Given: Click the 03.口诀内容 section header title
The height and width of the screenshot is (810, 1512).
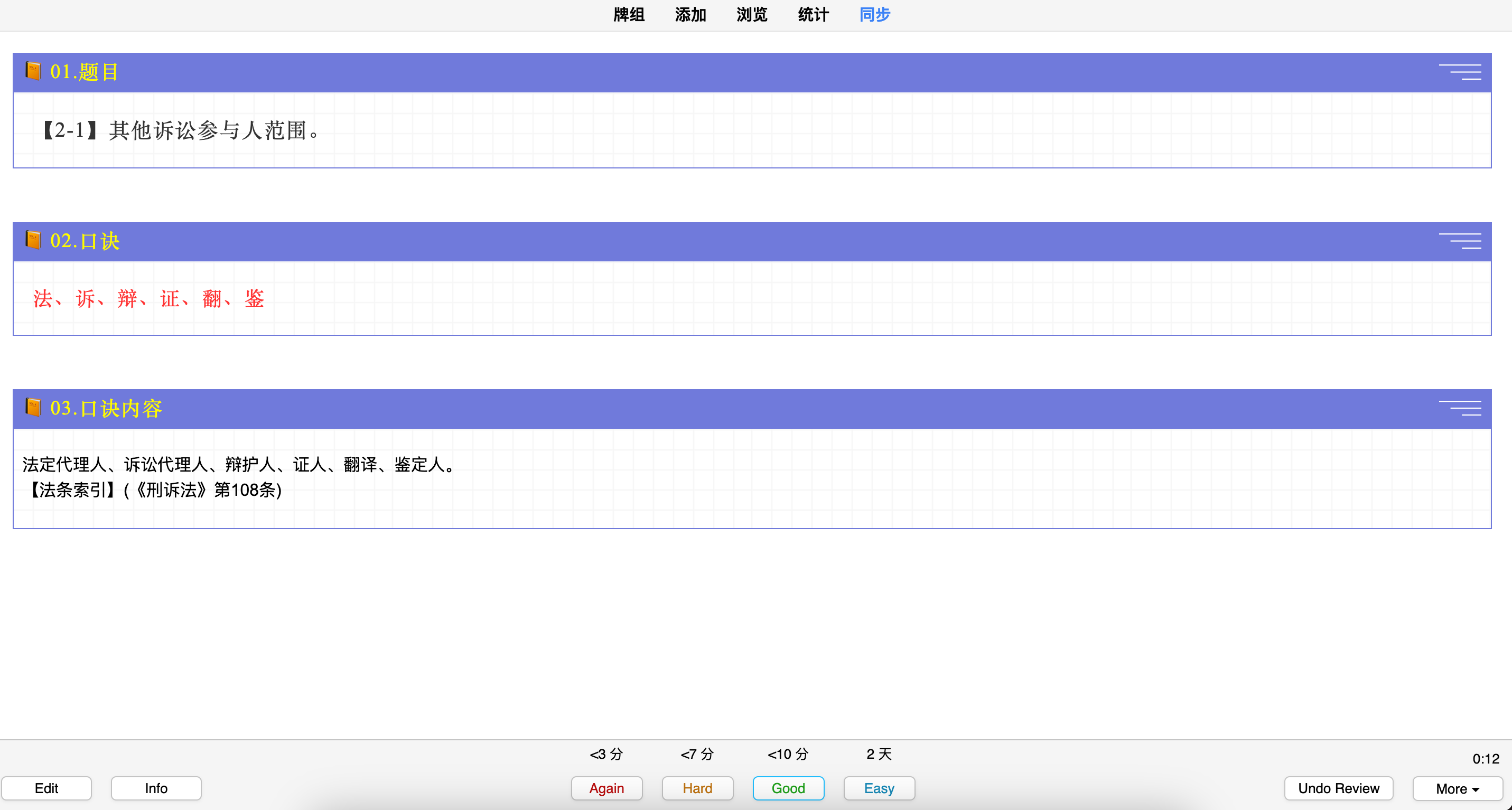Looking at the screenshot, I should [x=106, y=408].
